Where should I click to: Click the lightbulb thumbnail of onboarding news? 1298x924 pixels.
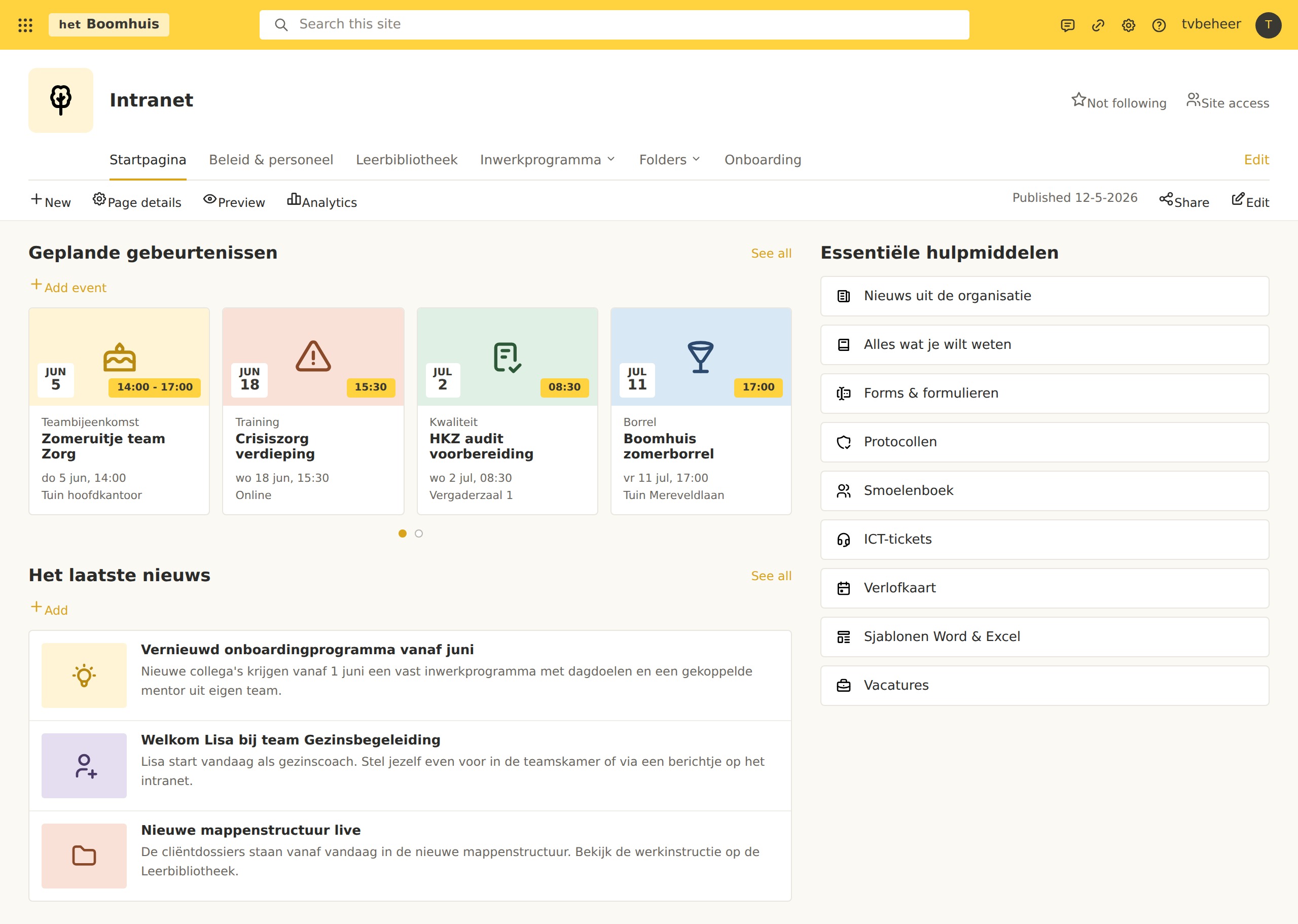tap(84, 676)
